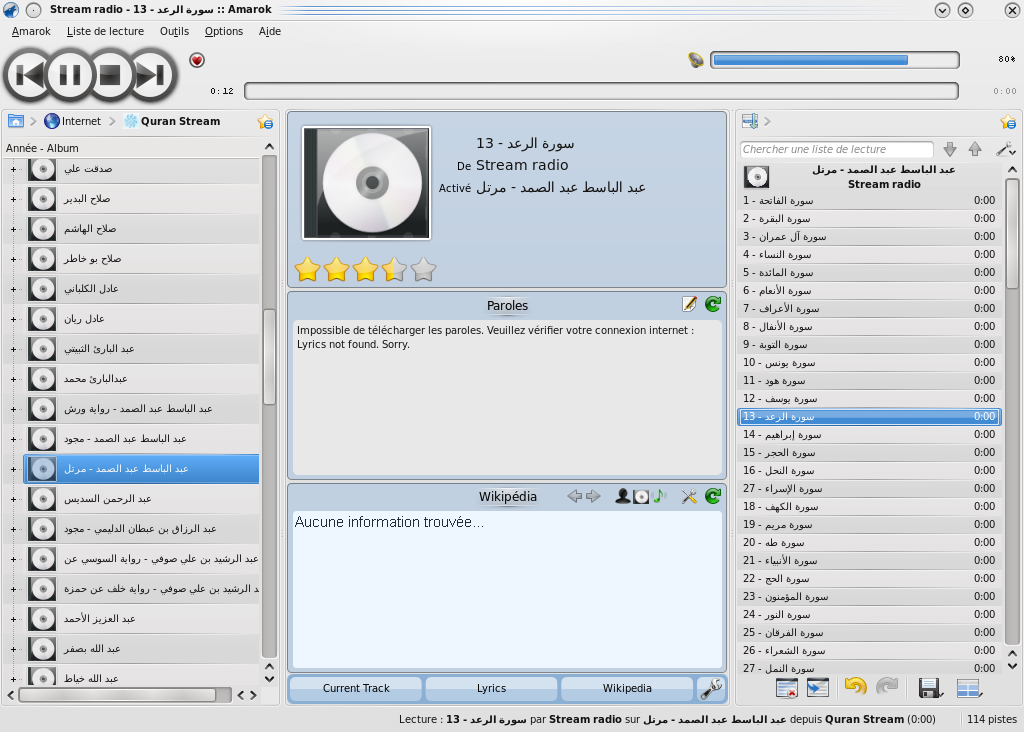The image size is (1024, 732).
Task: Click the album cover CD image
Action: click(x=366, y=183)
